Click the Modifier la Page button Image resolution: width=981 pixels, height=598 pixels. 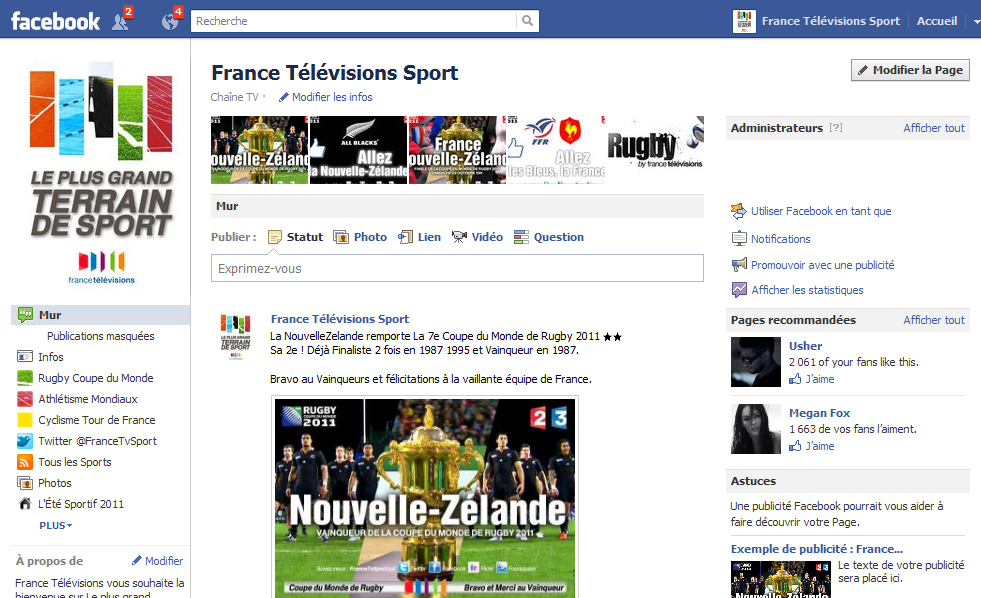pyautogui.click(x=910, y=70)
